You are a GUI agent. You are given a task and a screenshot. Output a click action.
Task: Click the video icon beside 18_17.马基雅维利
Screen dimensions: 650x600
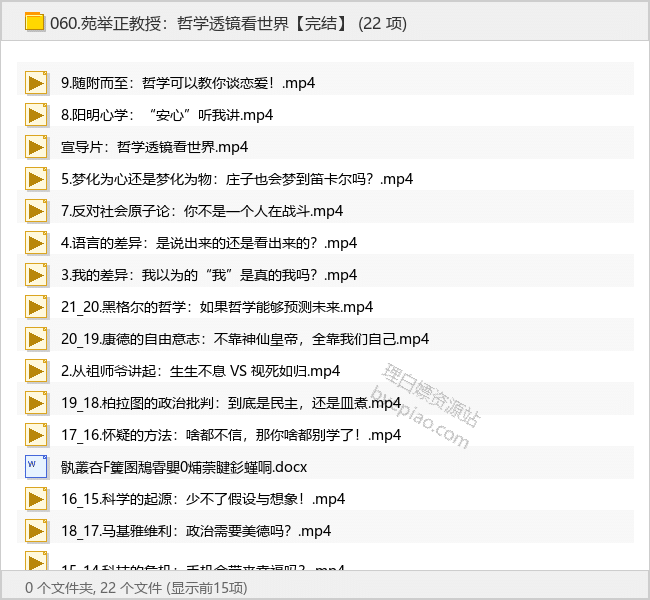[x=36, y=531]
